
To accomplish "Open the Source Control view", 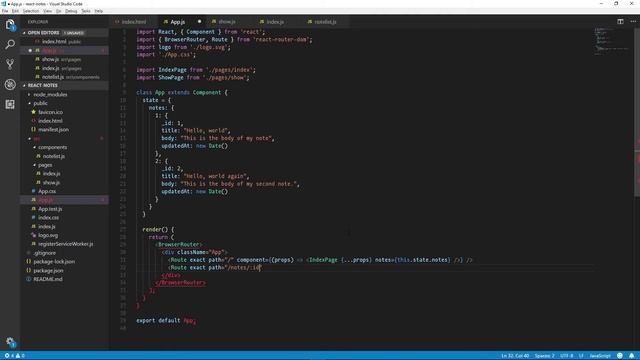I will (10, 64).
